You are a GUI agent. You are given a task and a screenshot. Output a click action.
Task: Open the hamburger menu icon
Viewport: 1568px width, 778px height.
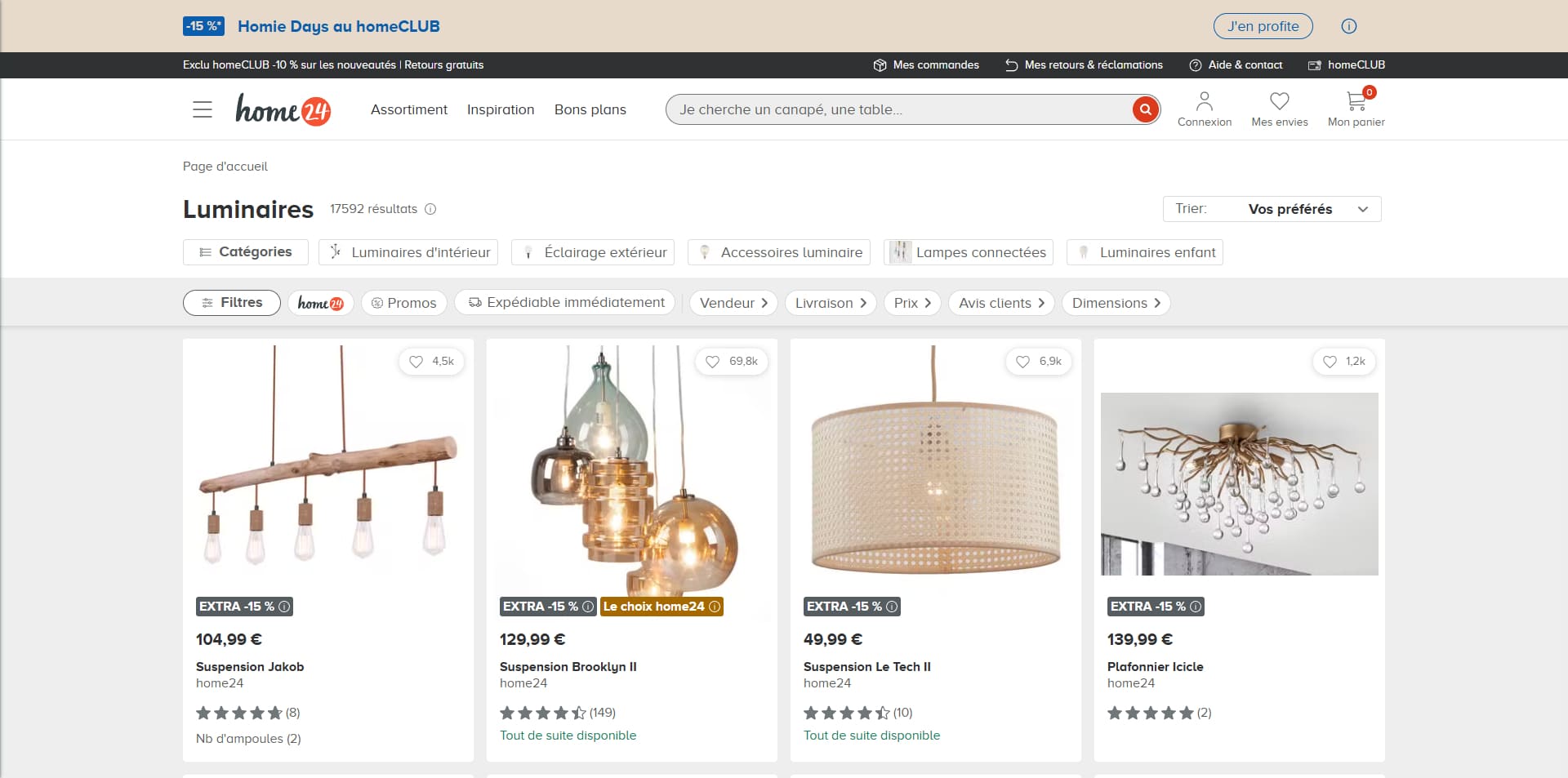[x=202, y=109]
